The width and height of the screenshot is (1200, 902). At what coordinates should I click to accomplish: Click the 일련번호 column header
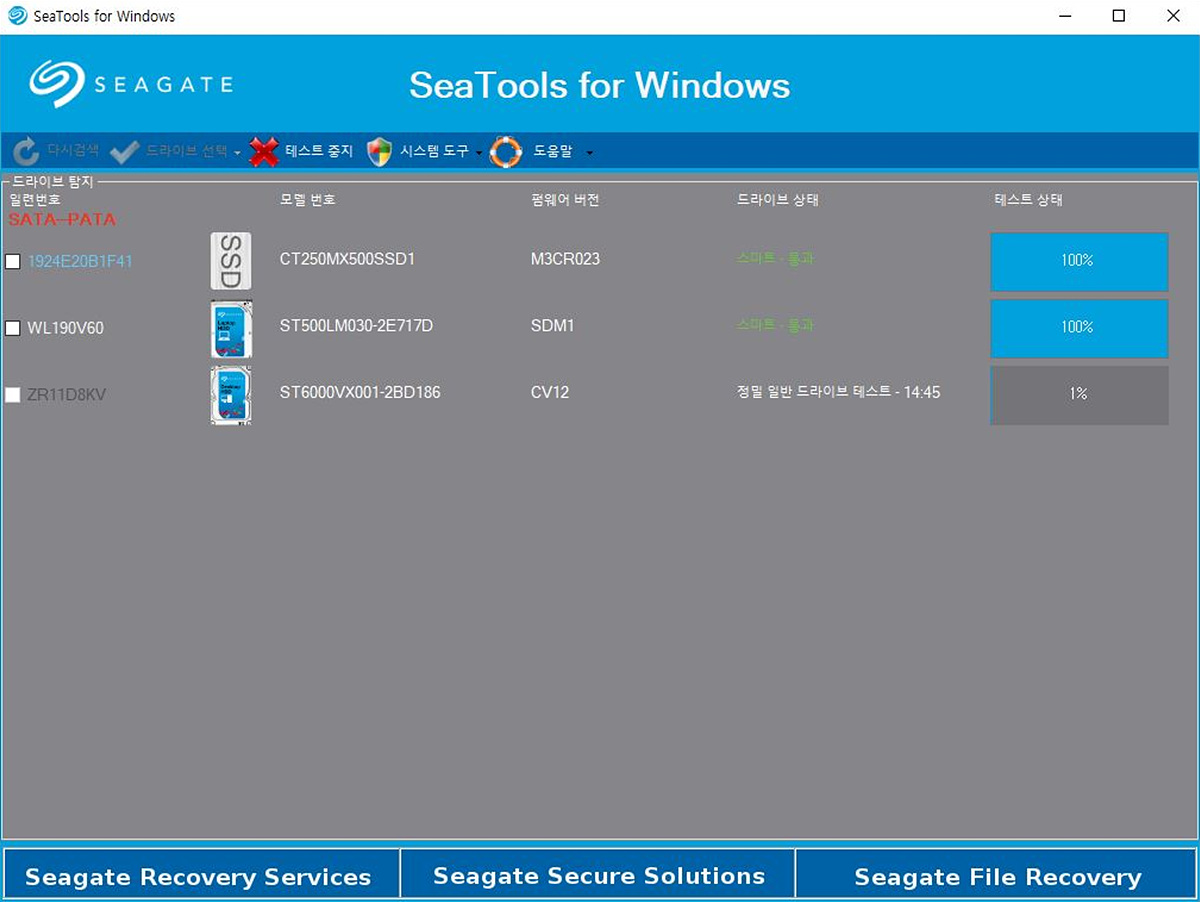tap(35, 200)
